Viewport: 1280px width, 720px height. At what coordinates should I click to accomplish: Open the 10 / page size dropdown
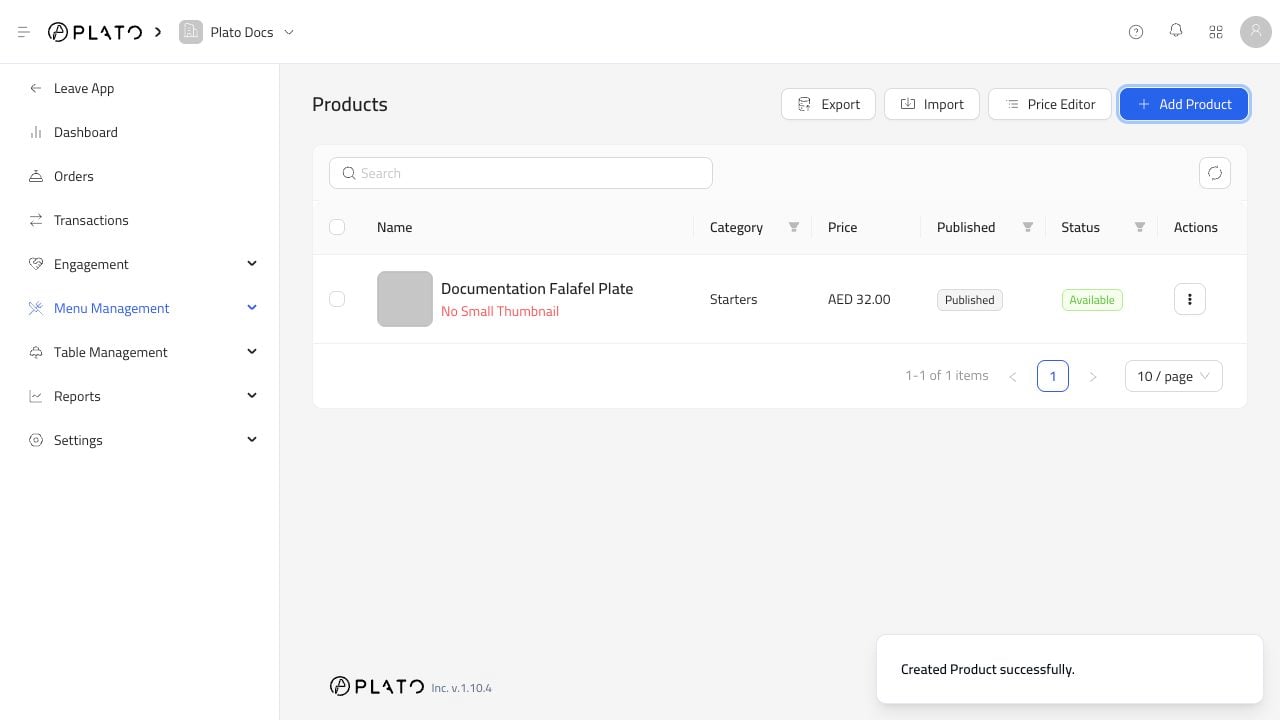[1174, 376]
